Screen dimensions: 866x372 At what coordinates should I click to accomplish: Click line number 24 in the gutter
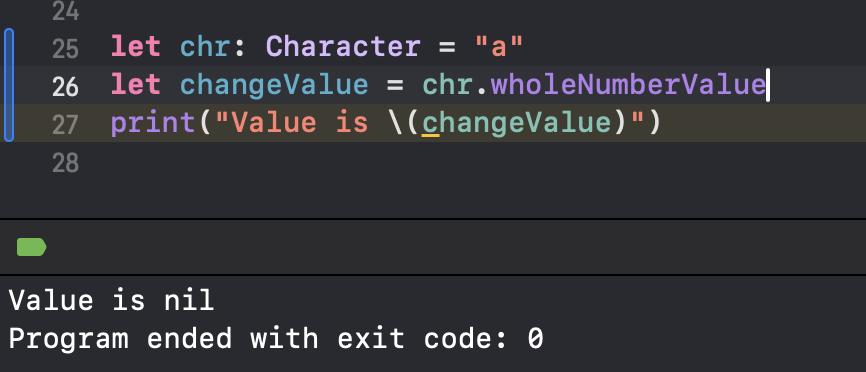65,10
